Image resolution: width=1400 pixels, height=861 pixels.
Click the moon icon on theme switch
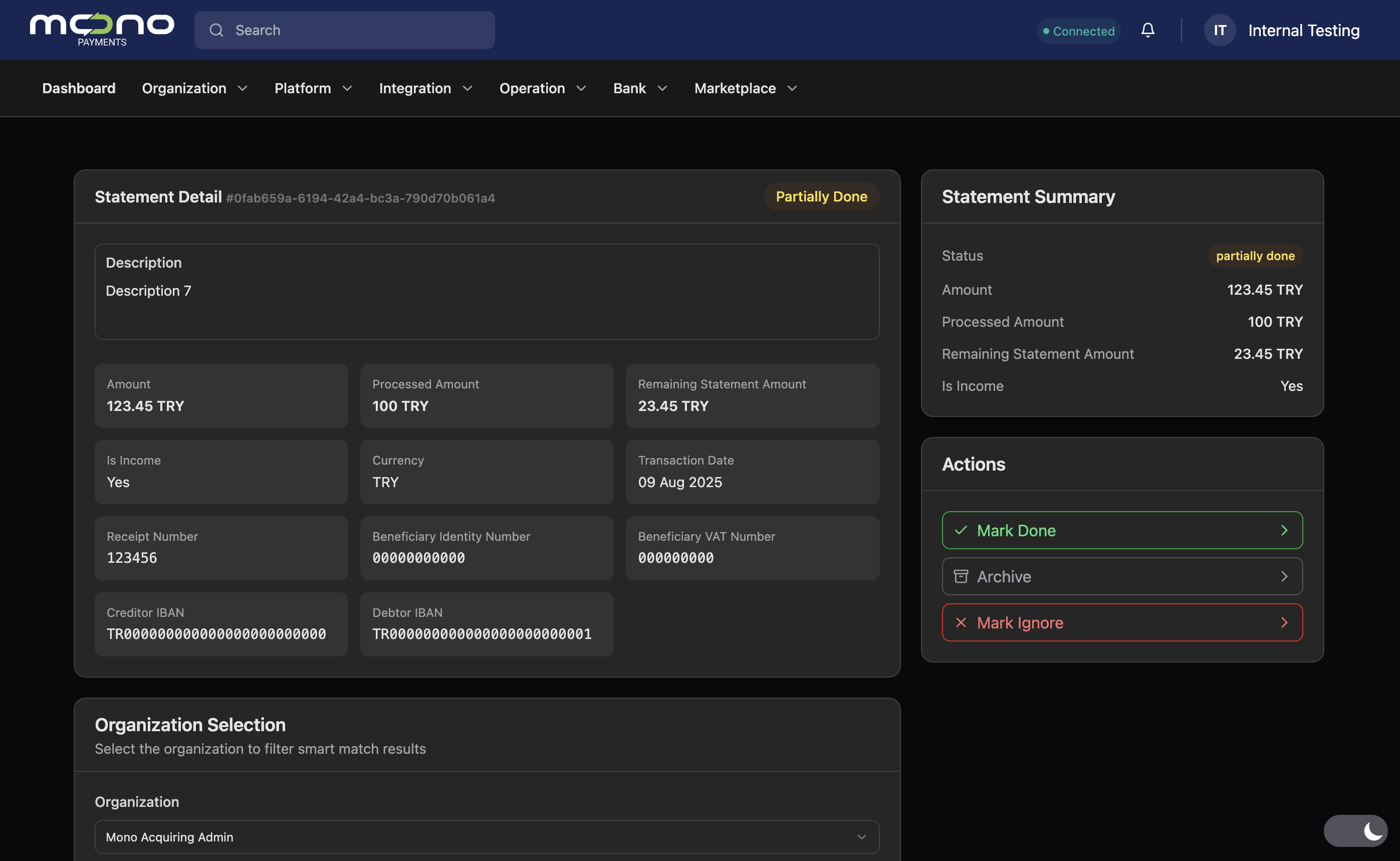(x=1372, y=831)
